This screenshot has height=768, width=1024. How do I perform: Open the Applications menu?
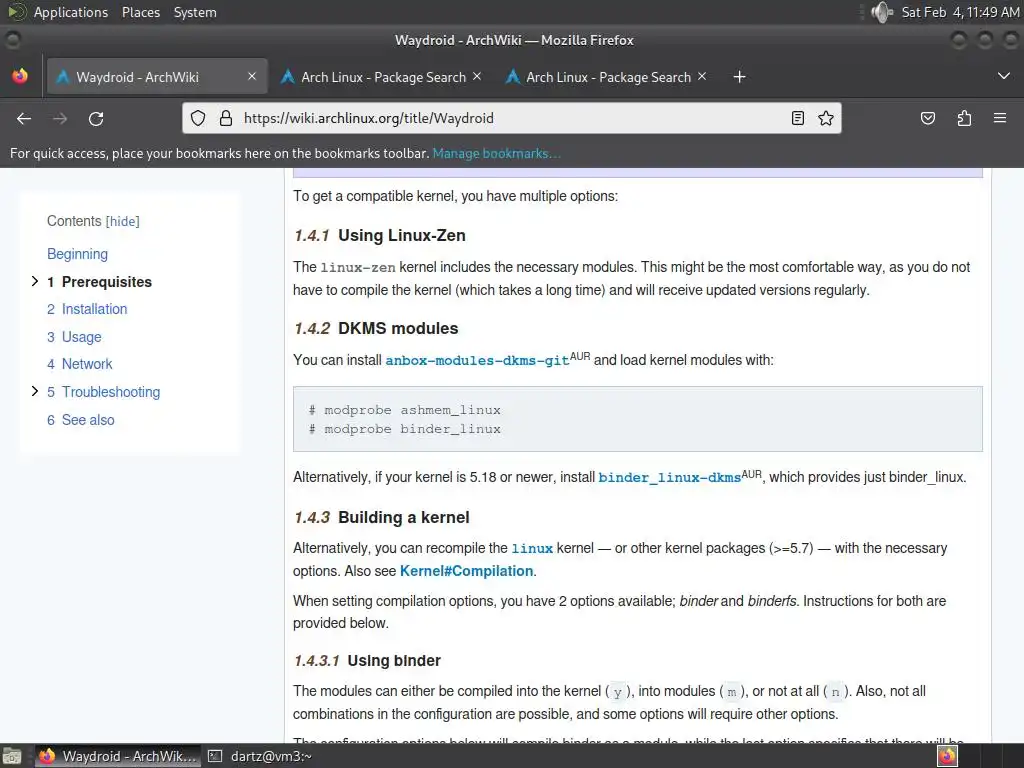pos(71,12)
